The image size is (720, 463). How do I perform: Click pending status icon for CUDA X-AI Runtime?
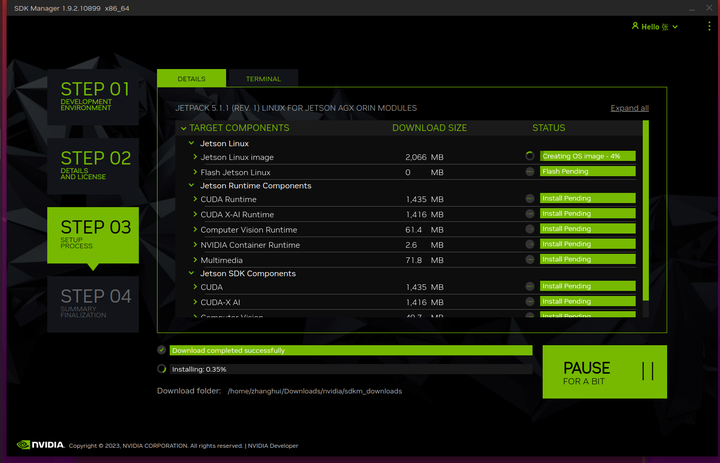tap(530, 214)
